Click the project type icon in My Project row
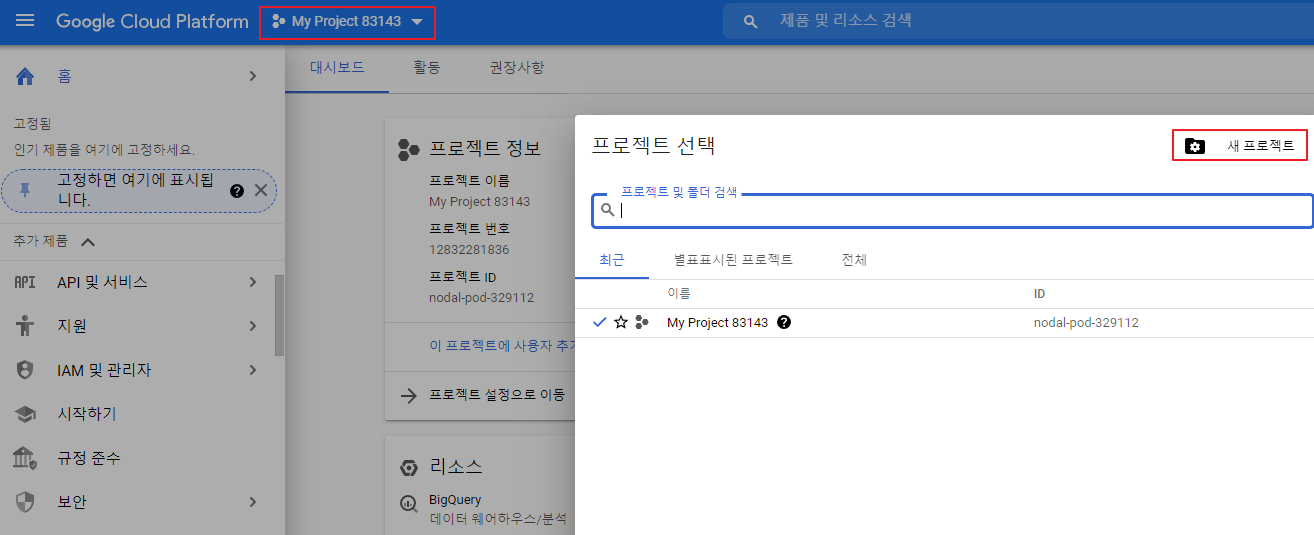Image resolution: width=1314 pixels, height=535 pixels. tap(642, 322)
